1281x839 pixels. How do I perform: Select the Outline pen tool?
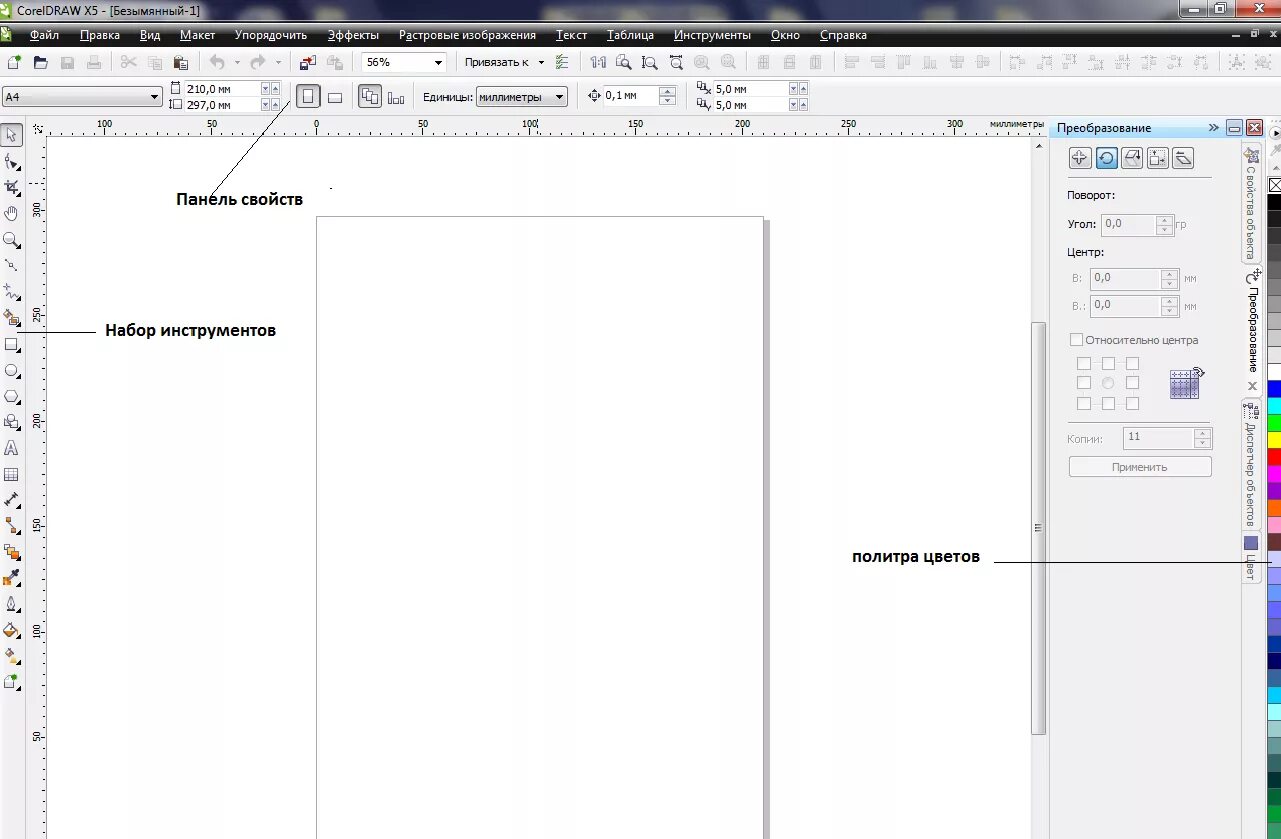(12, 604)
